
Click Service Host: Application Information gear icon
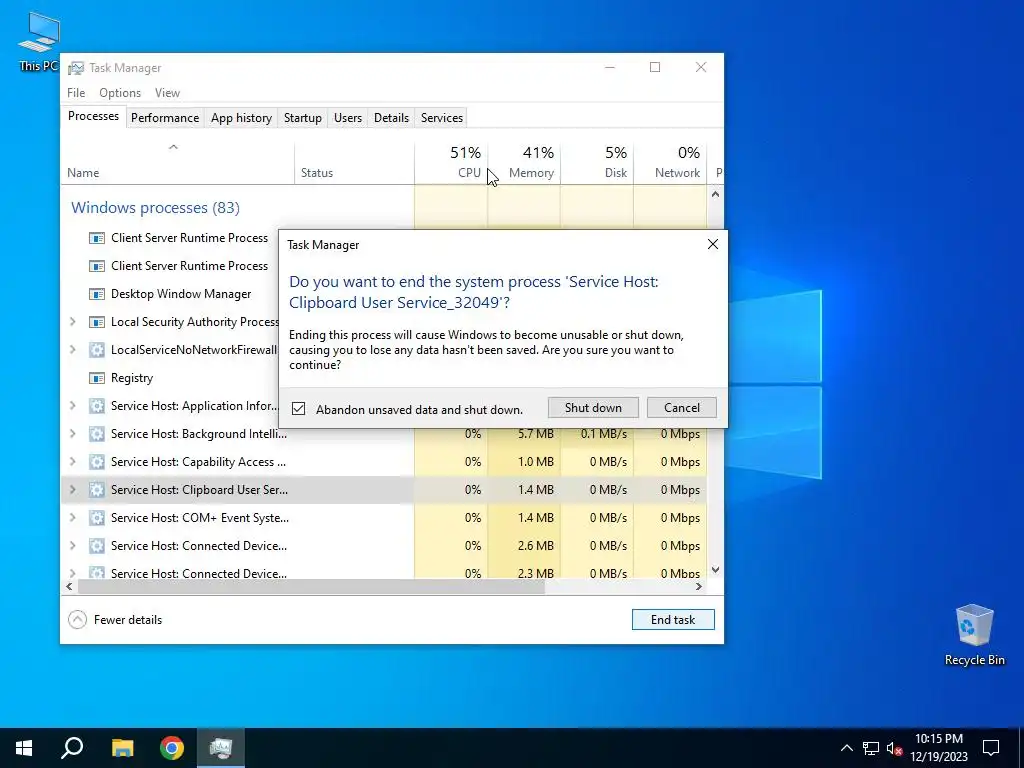(97, 406)
